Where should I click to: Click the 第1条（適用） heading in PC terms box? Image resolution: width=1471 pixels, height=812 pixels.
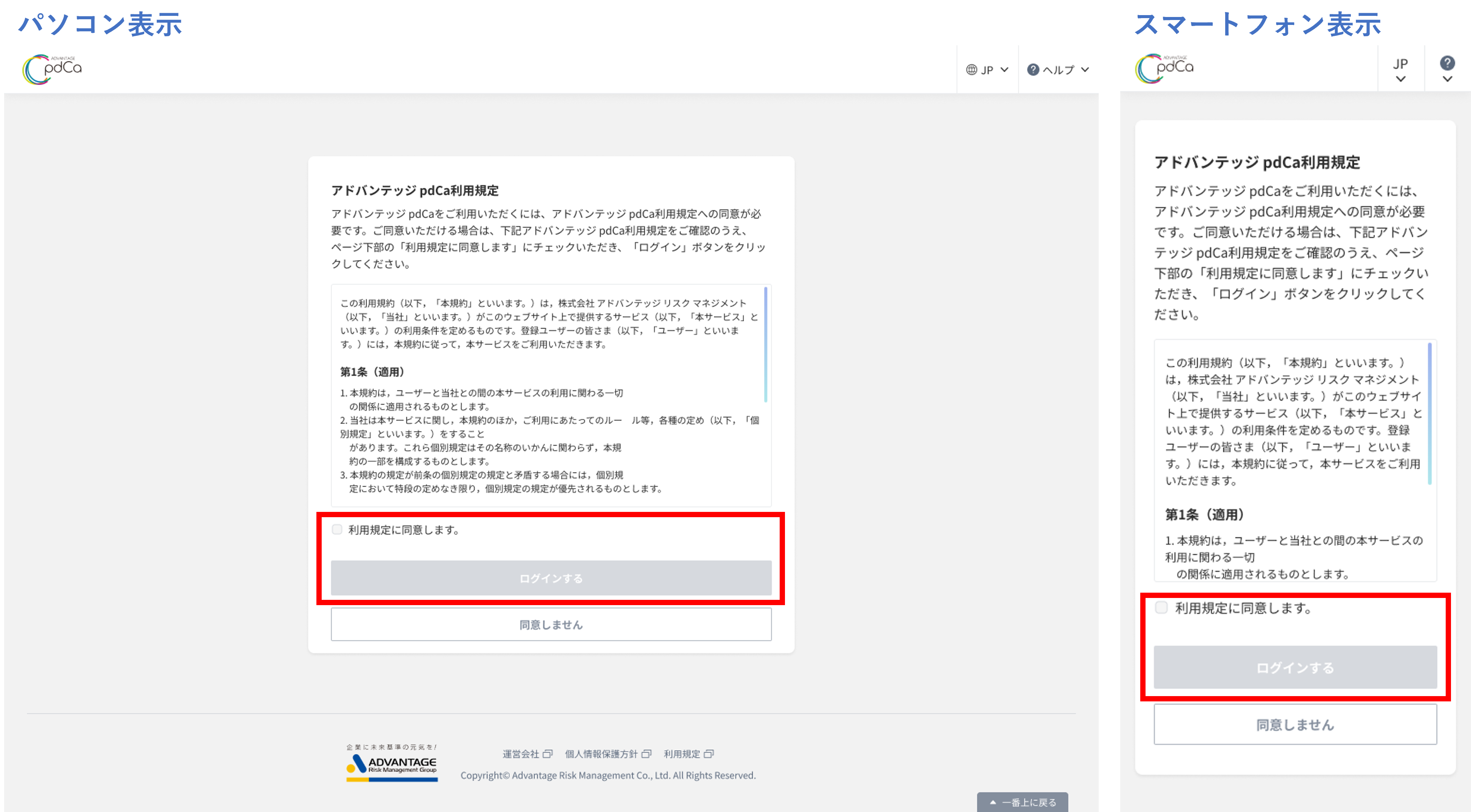pos(372,372)
